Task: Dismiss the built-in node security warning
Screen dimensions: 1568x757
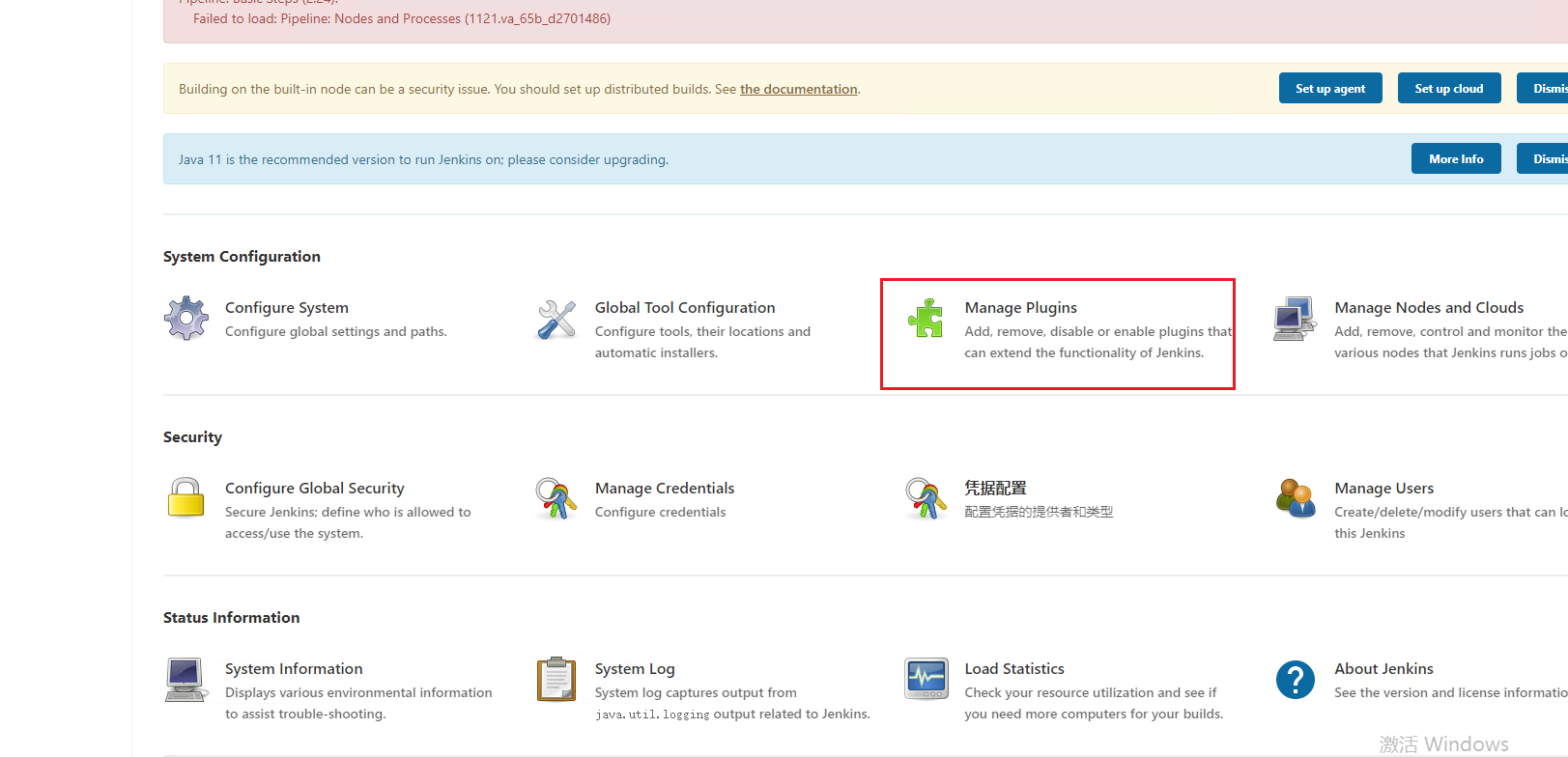Action: point(1543,88)
